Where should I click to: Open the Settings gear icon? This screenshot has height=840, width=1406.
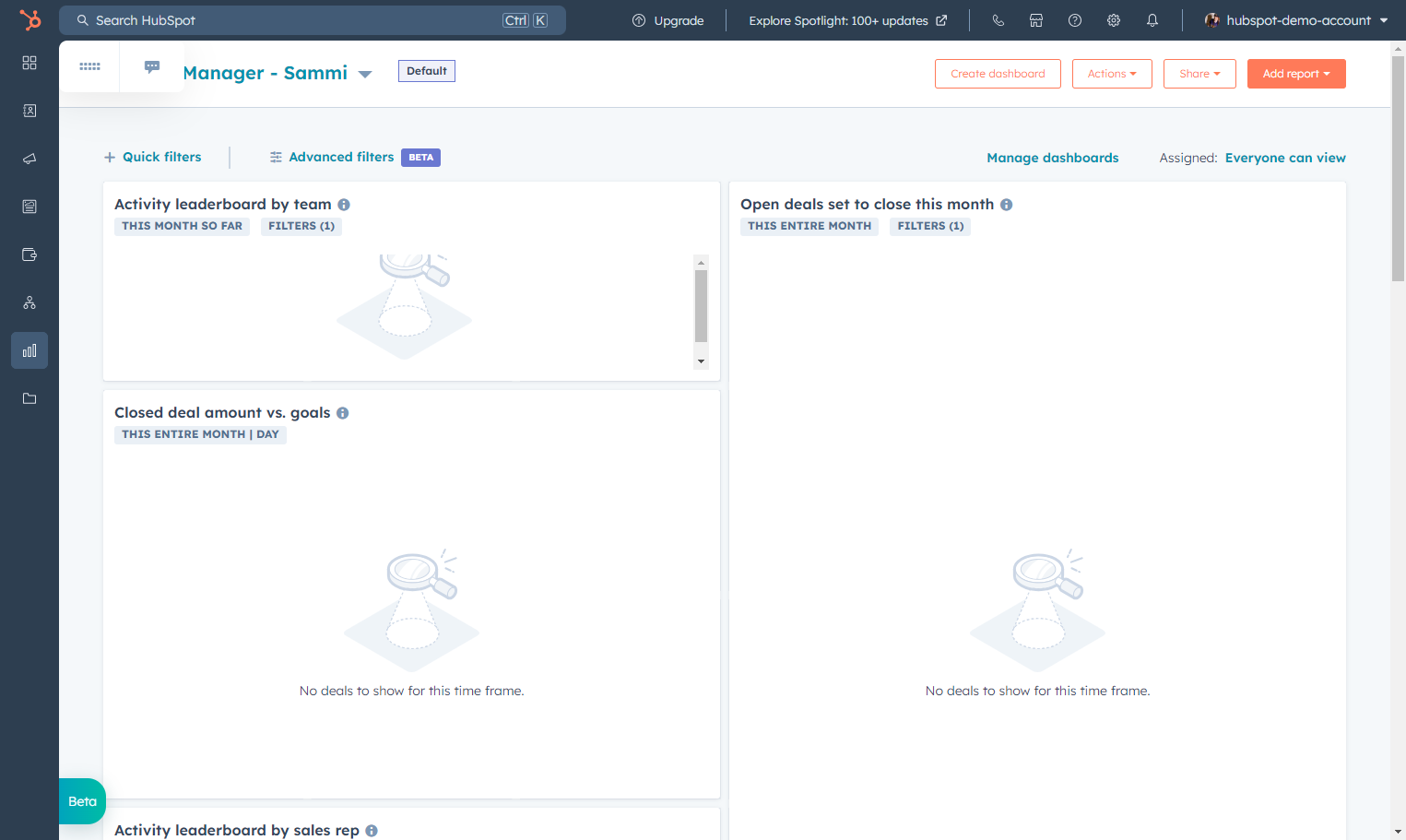point(1114,20)
